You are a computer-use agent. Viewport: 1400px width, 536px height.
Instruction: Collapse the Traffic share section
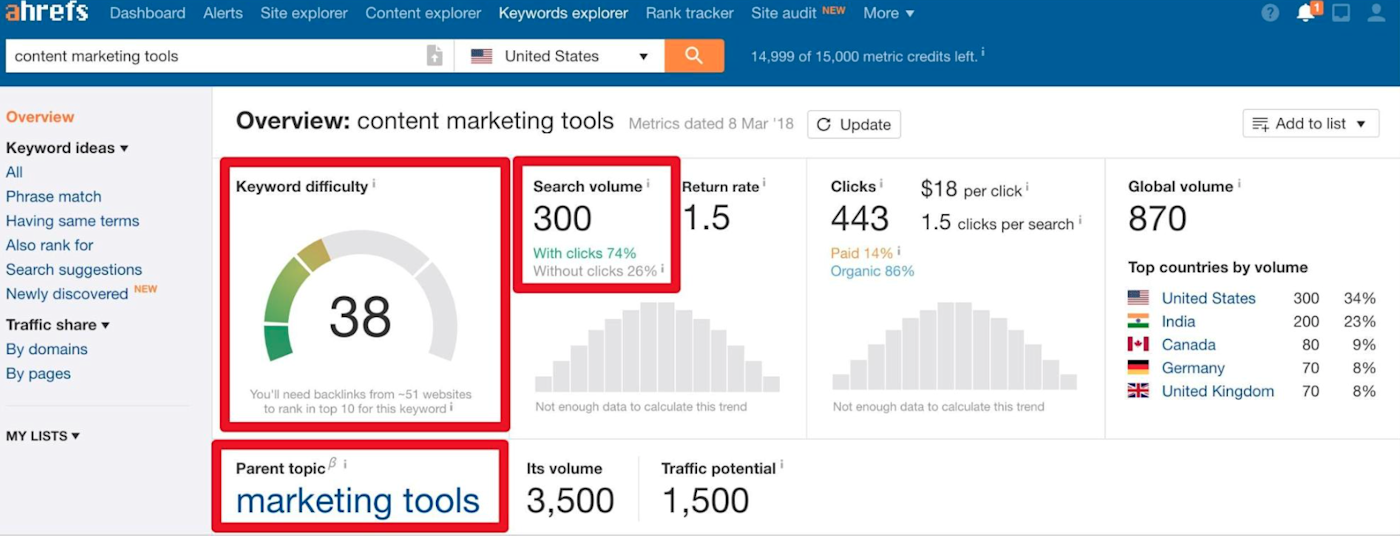pyautogui.click(x=58, y=325)
